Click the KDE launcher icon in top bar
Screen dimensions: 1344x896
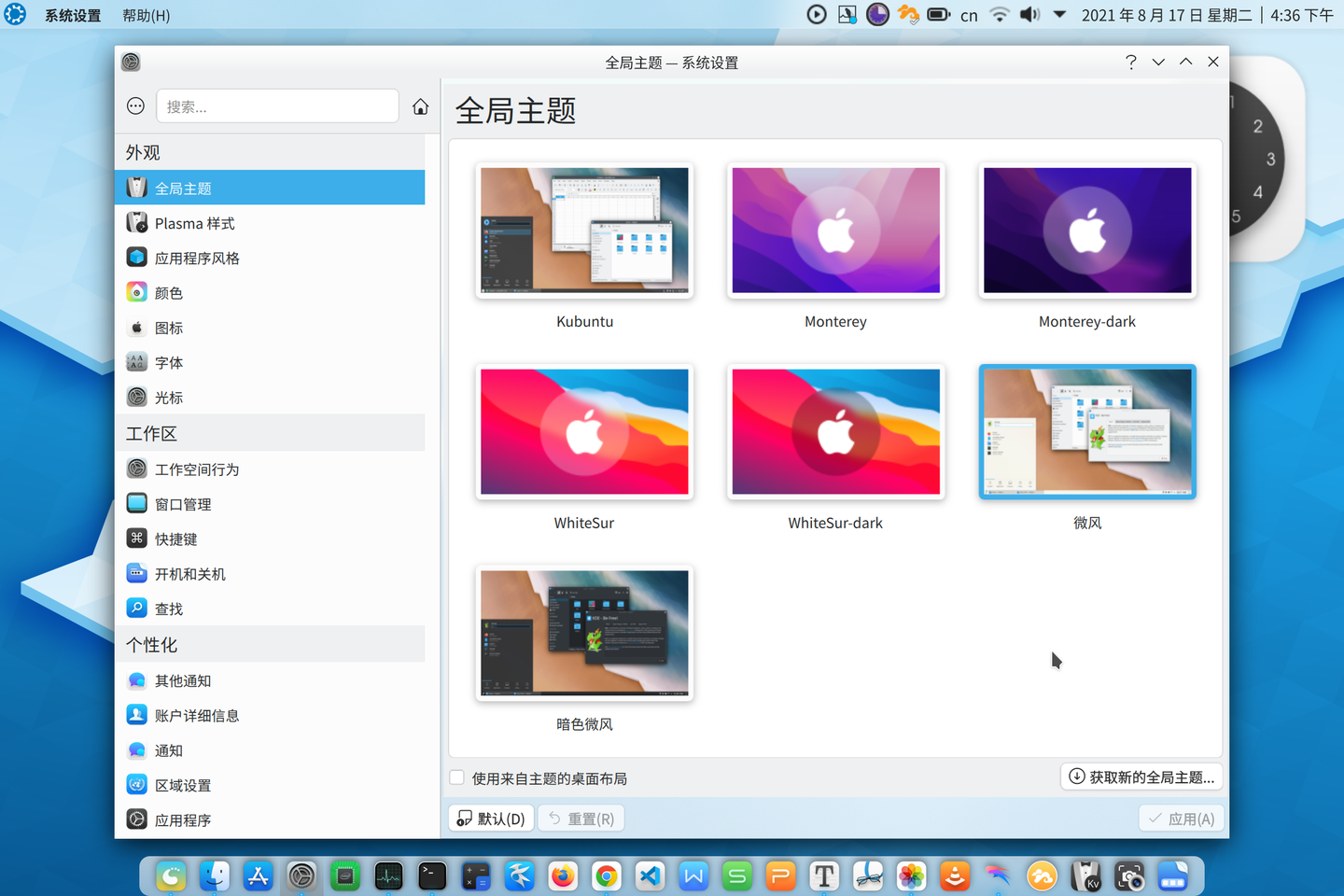[15, 15]
